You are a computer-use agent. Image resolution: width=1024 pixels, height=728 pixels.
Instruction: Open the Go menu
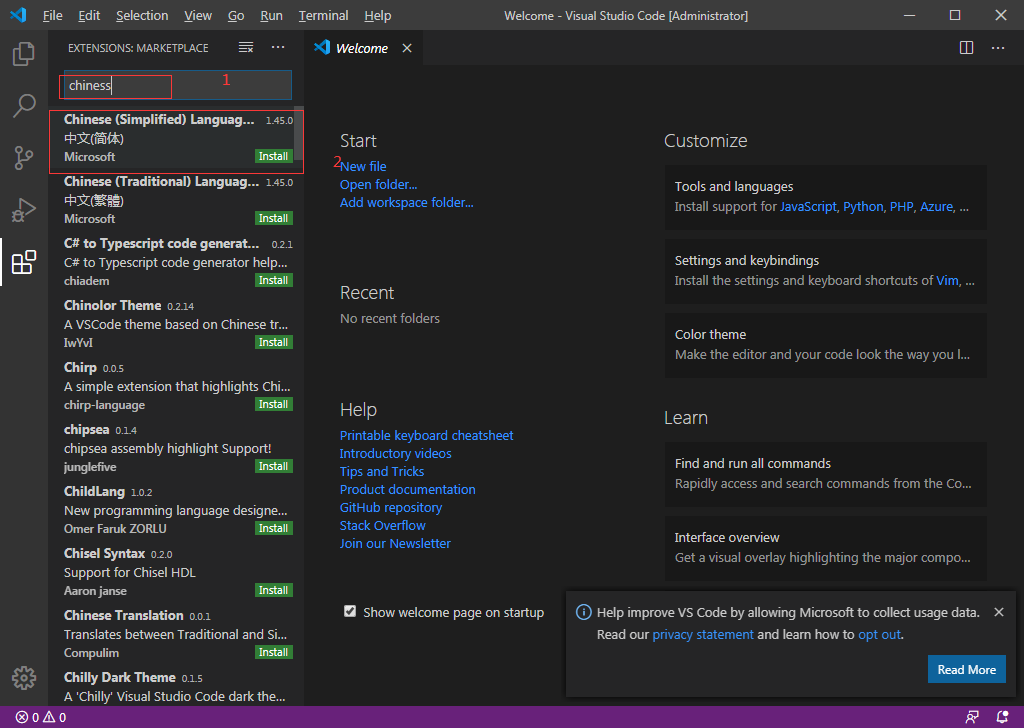coord(236,15)
